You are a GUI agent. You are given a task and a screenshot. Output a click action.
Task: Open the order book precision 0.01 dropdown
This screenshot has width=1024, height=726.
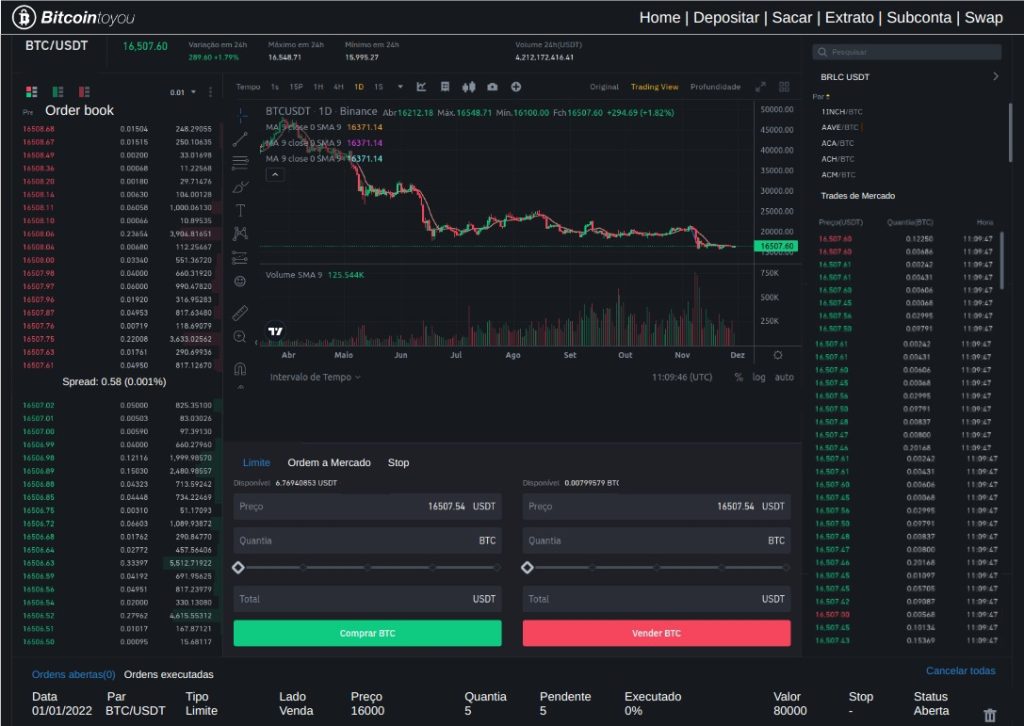tap(183, 92)
